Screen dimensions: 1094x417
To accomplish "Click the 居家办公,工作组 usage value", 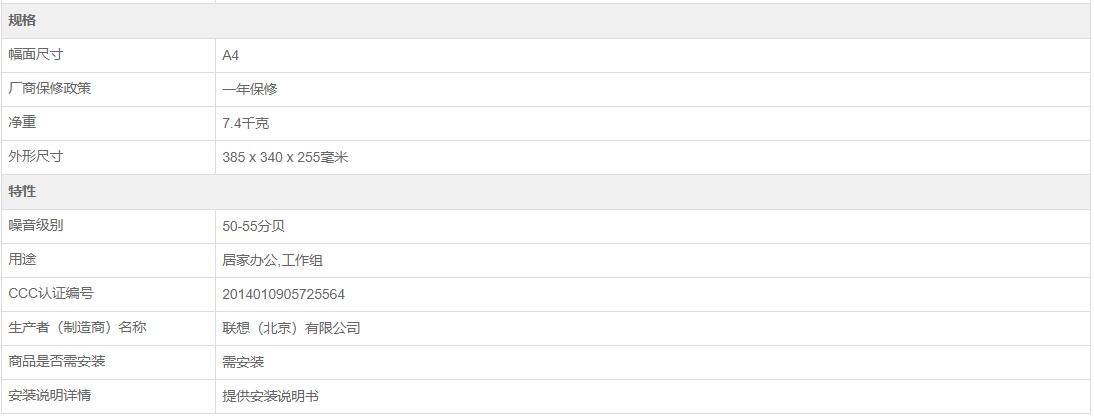I will click(x=272, y=260).
